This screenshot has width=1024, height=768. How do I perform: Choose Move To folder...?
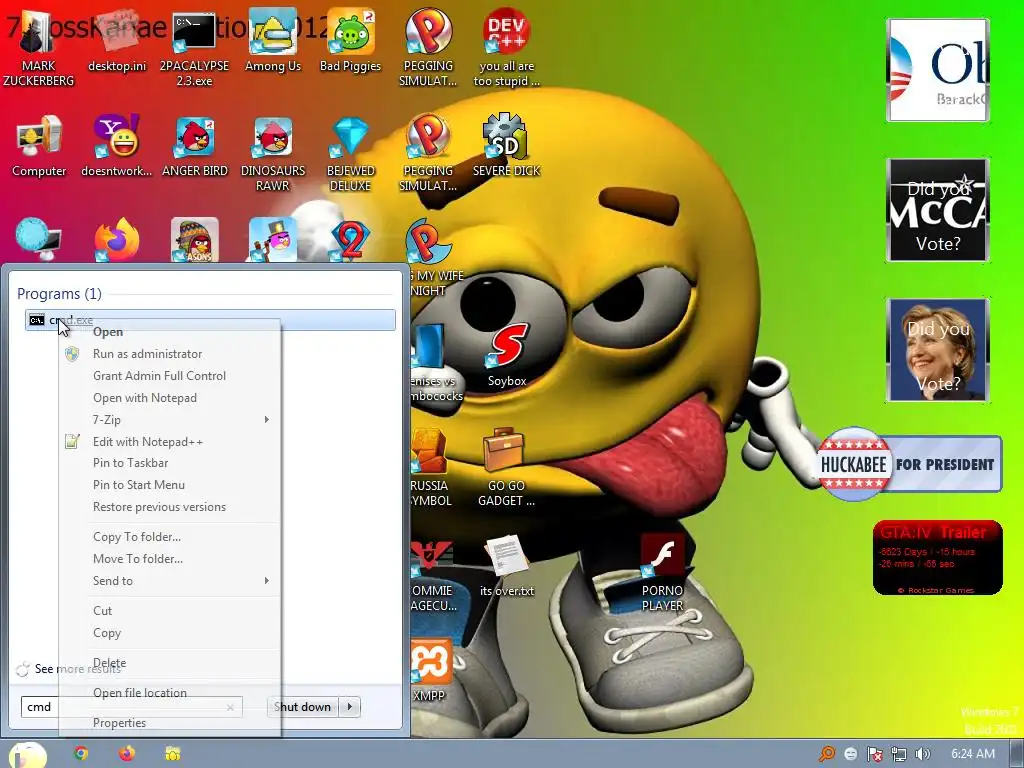[x=170, y=559]
